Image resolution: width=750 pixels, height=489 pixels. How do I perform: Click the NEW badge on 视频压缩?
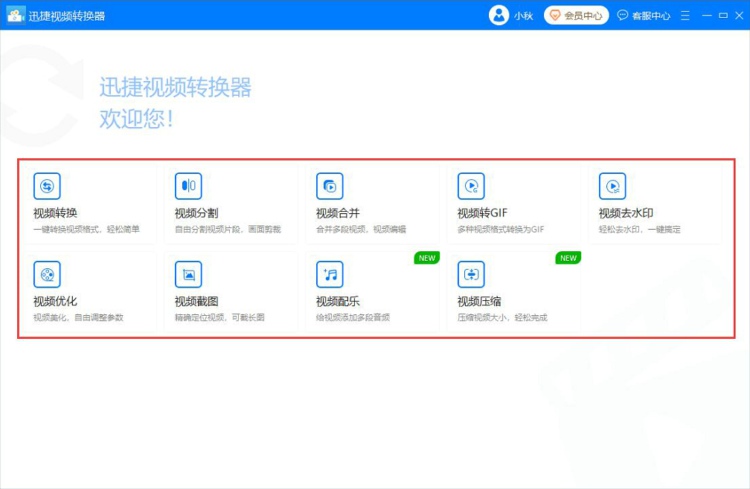(568, 258)
